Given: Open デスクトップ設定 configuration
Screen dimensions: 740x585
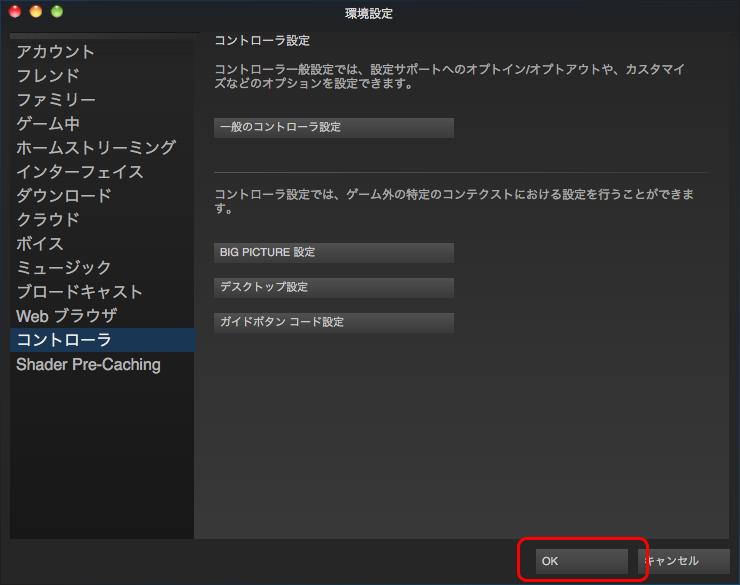Looking at the screenshot, I should (334, 288).
